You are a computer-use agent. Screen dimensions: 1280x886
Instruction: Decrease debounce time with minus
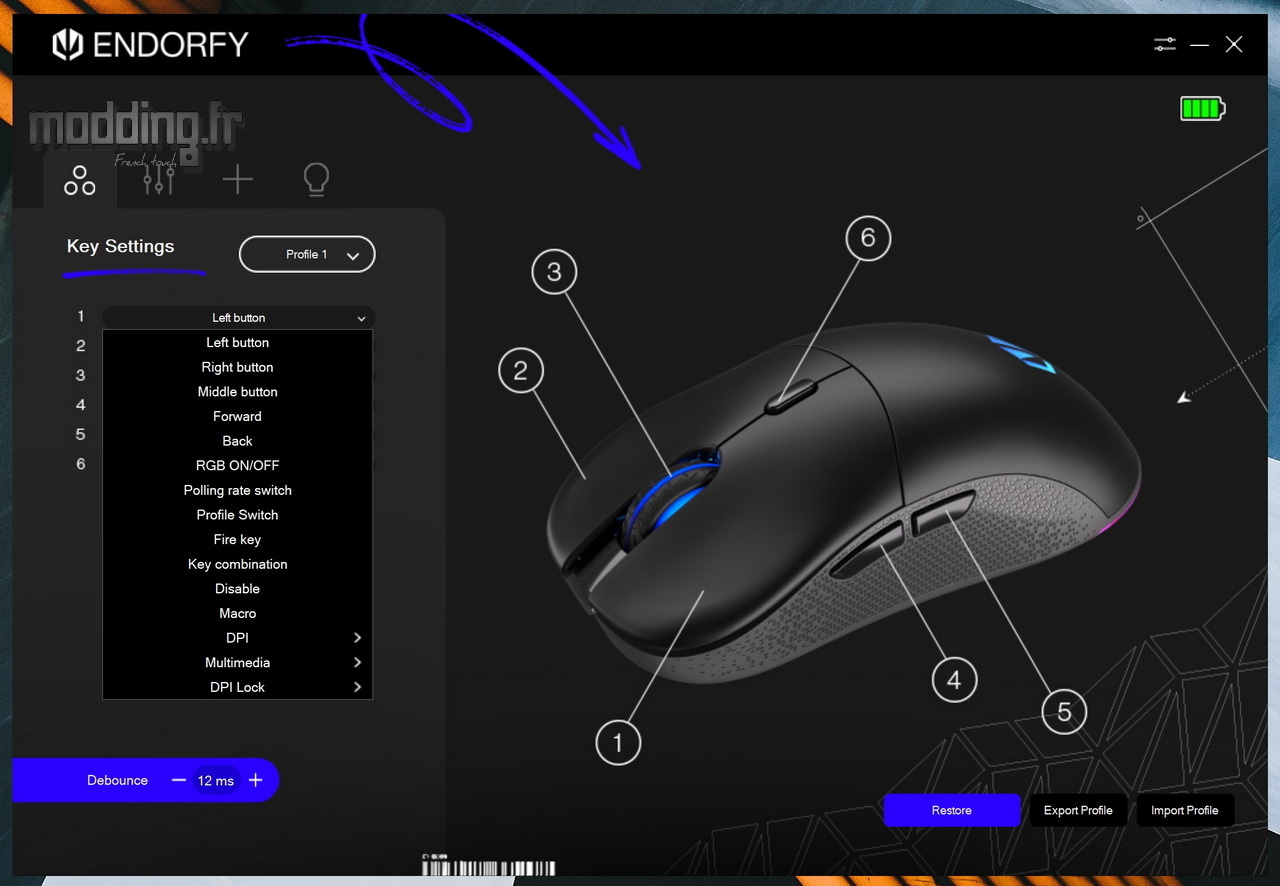[179, 780]
